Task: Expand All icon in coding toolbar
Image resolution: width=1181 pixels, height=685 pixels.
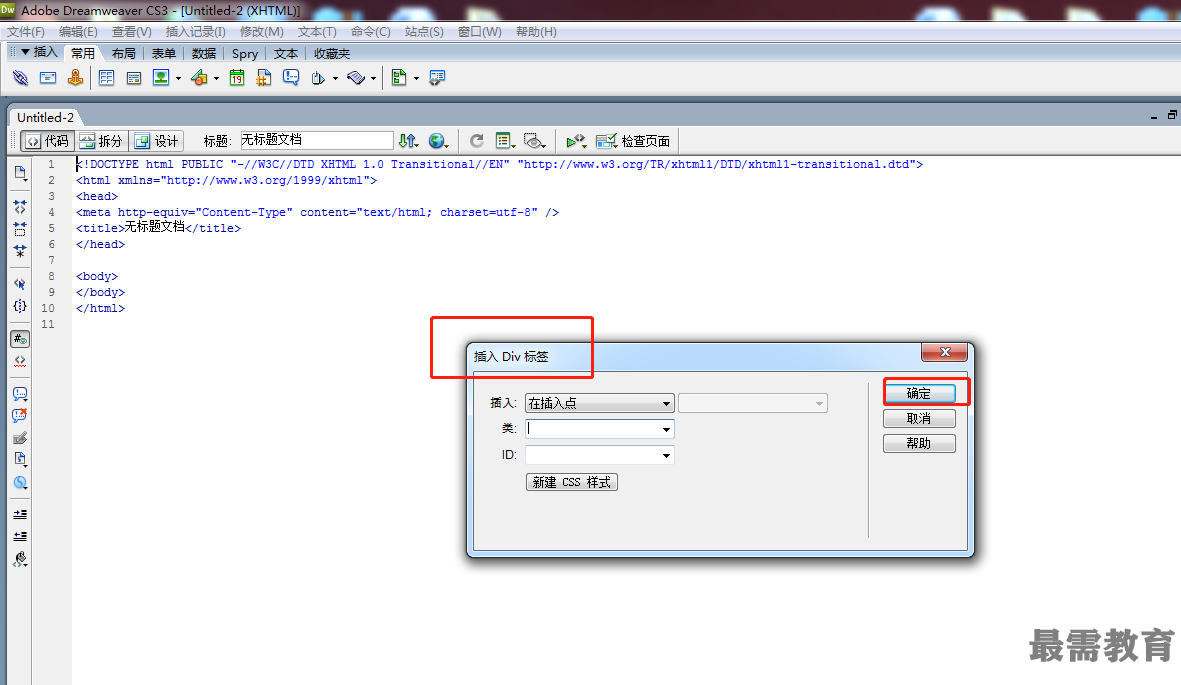Action: pyautogui.click(x=20, y=251)
